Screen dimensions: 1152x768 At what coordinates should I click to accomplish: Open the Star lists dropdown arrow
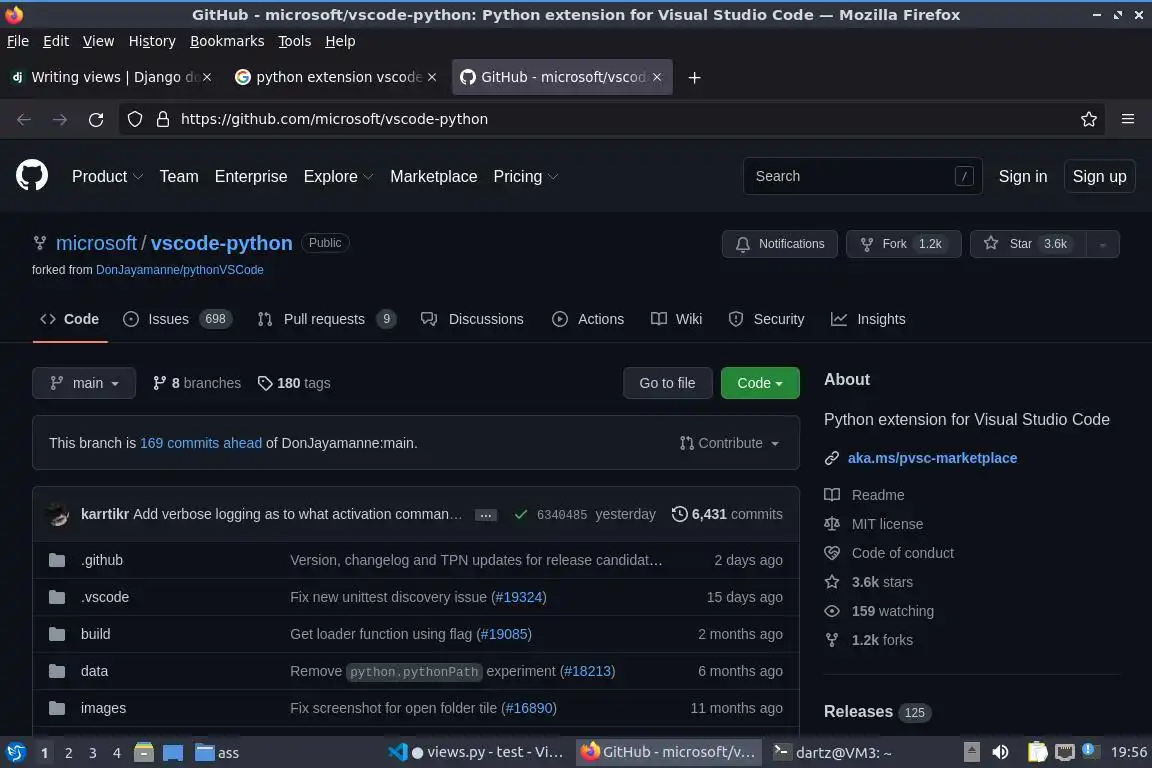1103,244
